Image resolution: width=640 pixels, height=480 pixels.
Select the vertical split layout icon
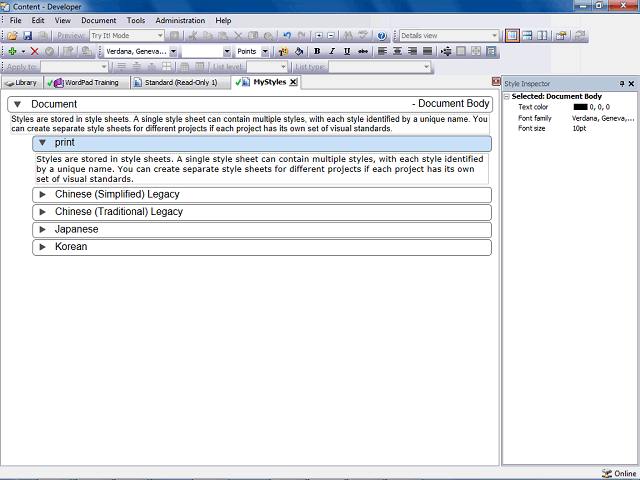click(542, 36)
